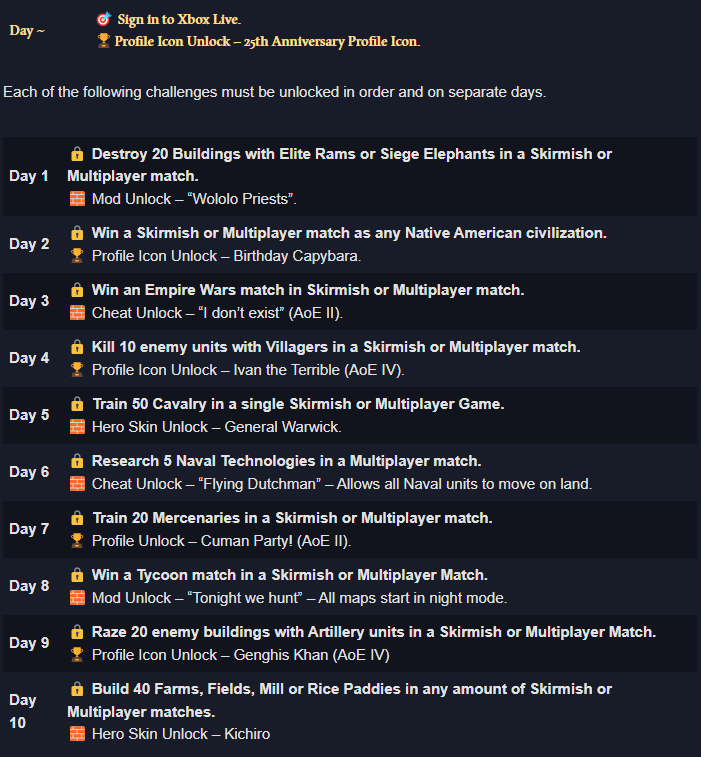Click the lock icon on Day 1 challenge
Viewport: 701px width, 757px height.
[77, 154]
